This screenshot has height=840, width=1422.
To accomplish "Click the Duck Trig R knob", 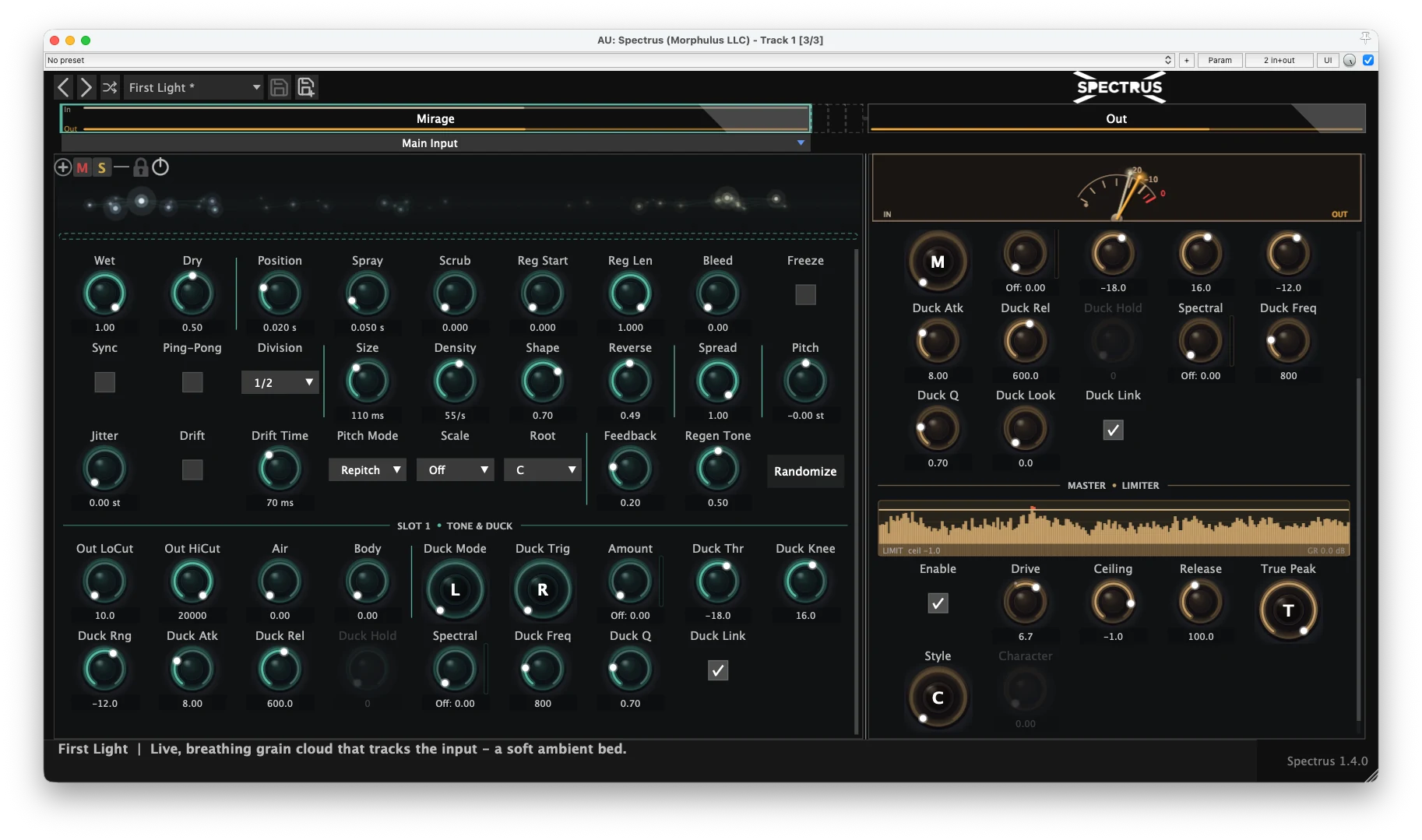I will pos(543,589).
